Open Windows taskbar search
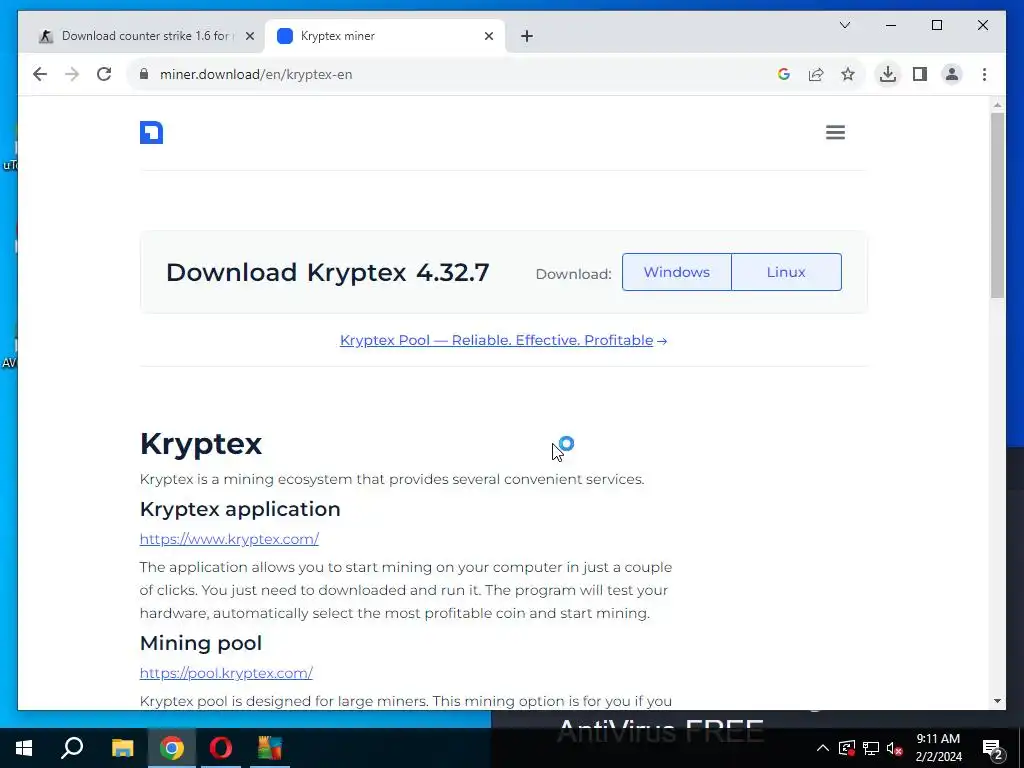 pos(72,748)
